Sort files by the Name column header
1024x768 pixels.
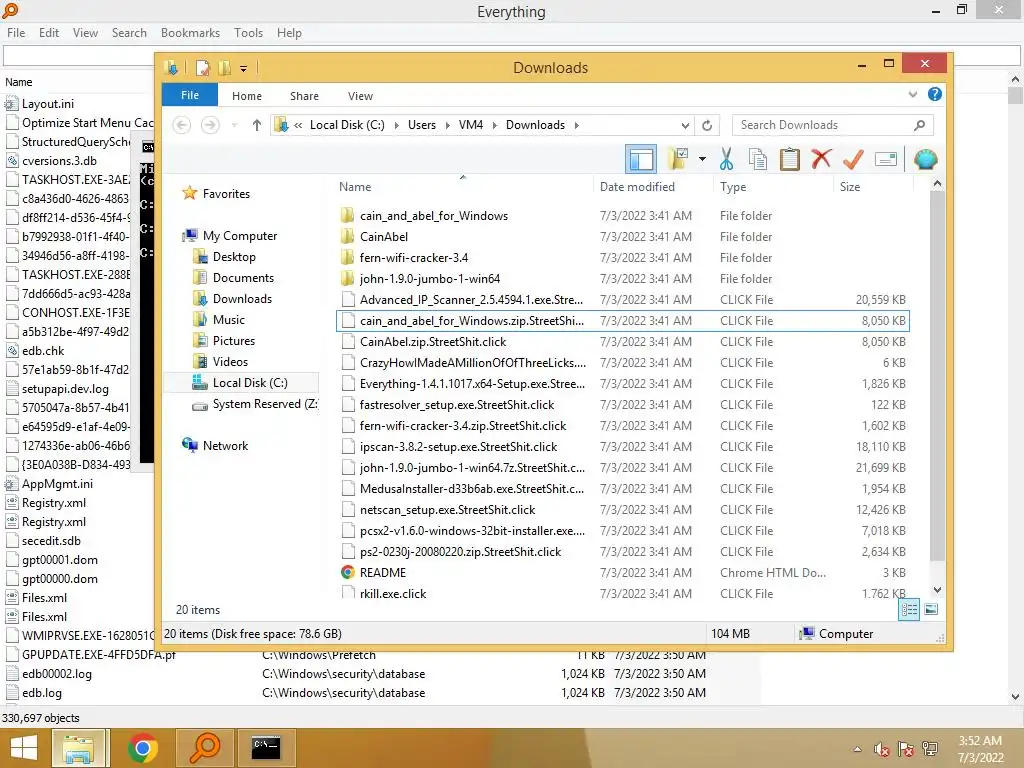(355, 187)
